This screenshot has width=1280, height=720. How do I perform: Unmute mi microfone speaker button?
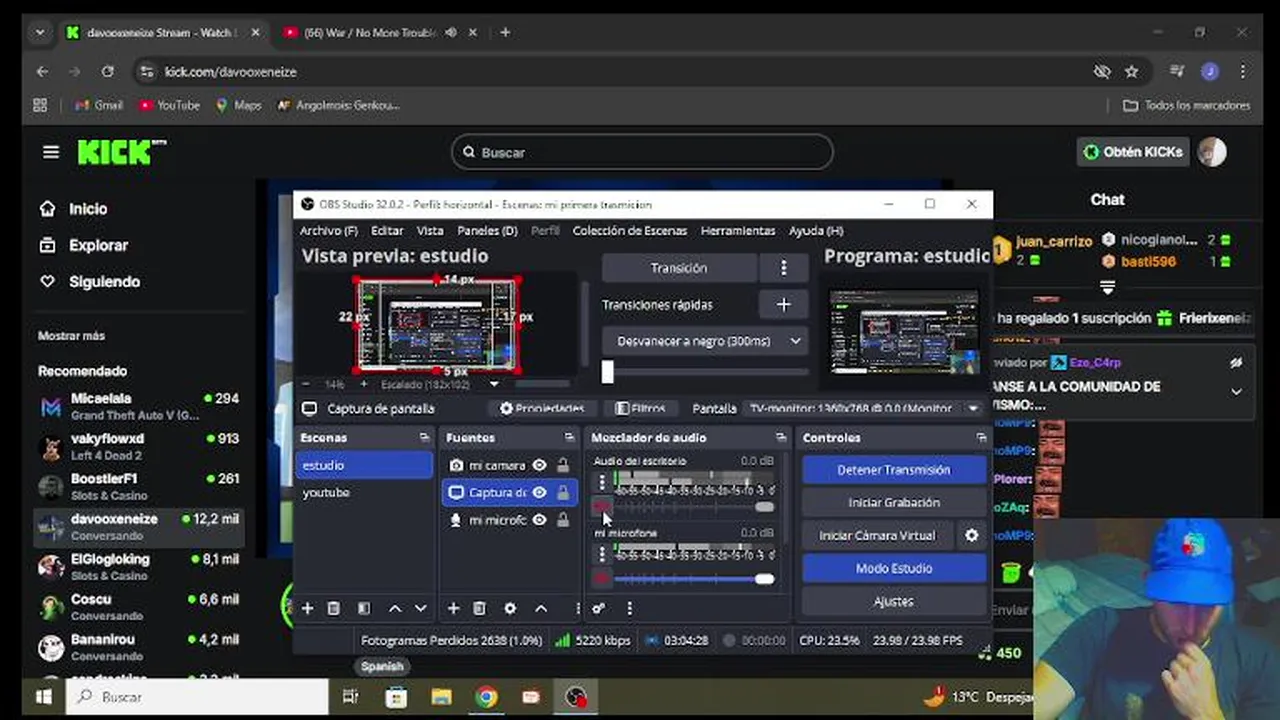601,578
